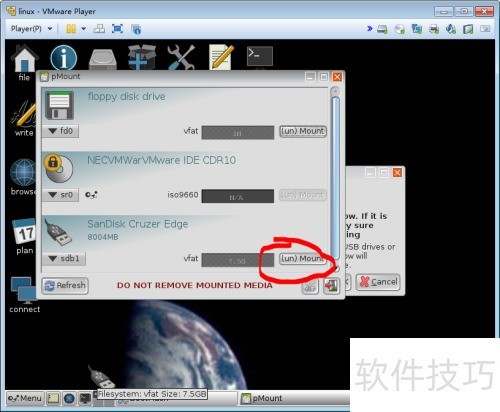The image size is (500, 412).
Task: Enter VMware full screen mode
Action: point(118,29)
